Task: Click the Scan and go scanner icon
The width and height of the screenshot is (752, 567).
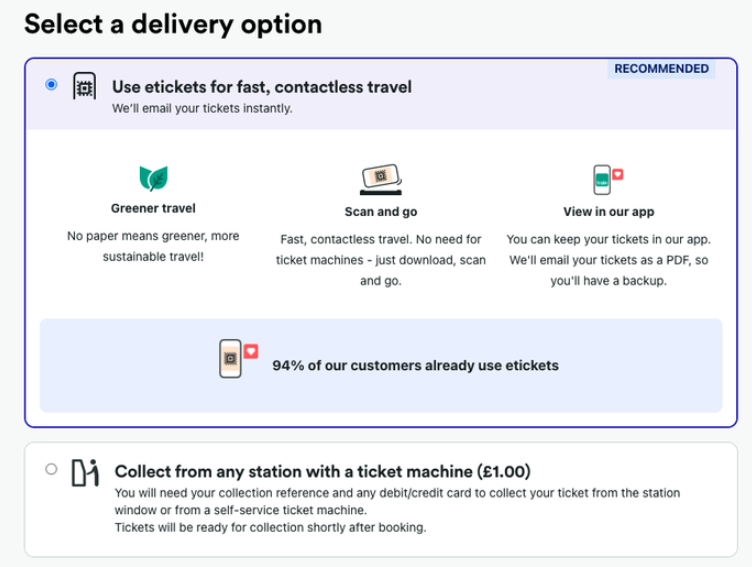Action: click(x=381, y=179)
